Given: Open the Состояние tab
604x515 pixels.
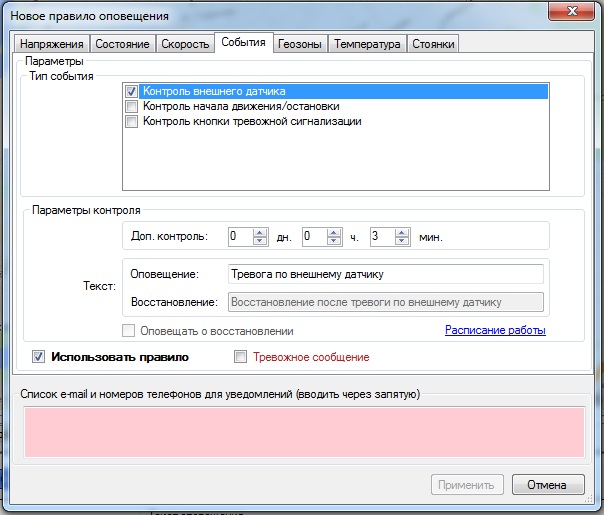Looking at the screenshot, I should [123, 44].
